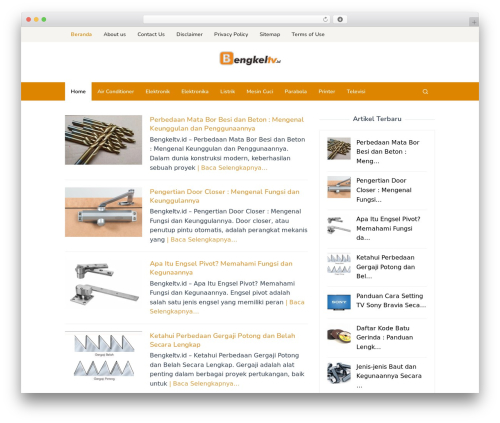The image size is (500, 423).
Task: Click the Bengkeltv site logo
Action: tap(250, 59)
